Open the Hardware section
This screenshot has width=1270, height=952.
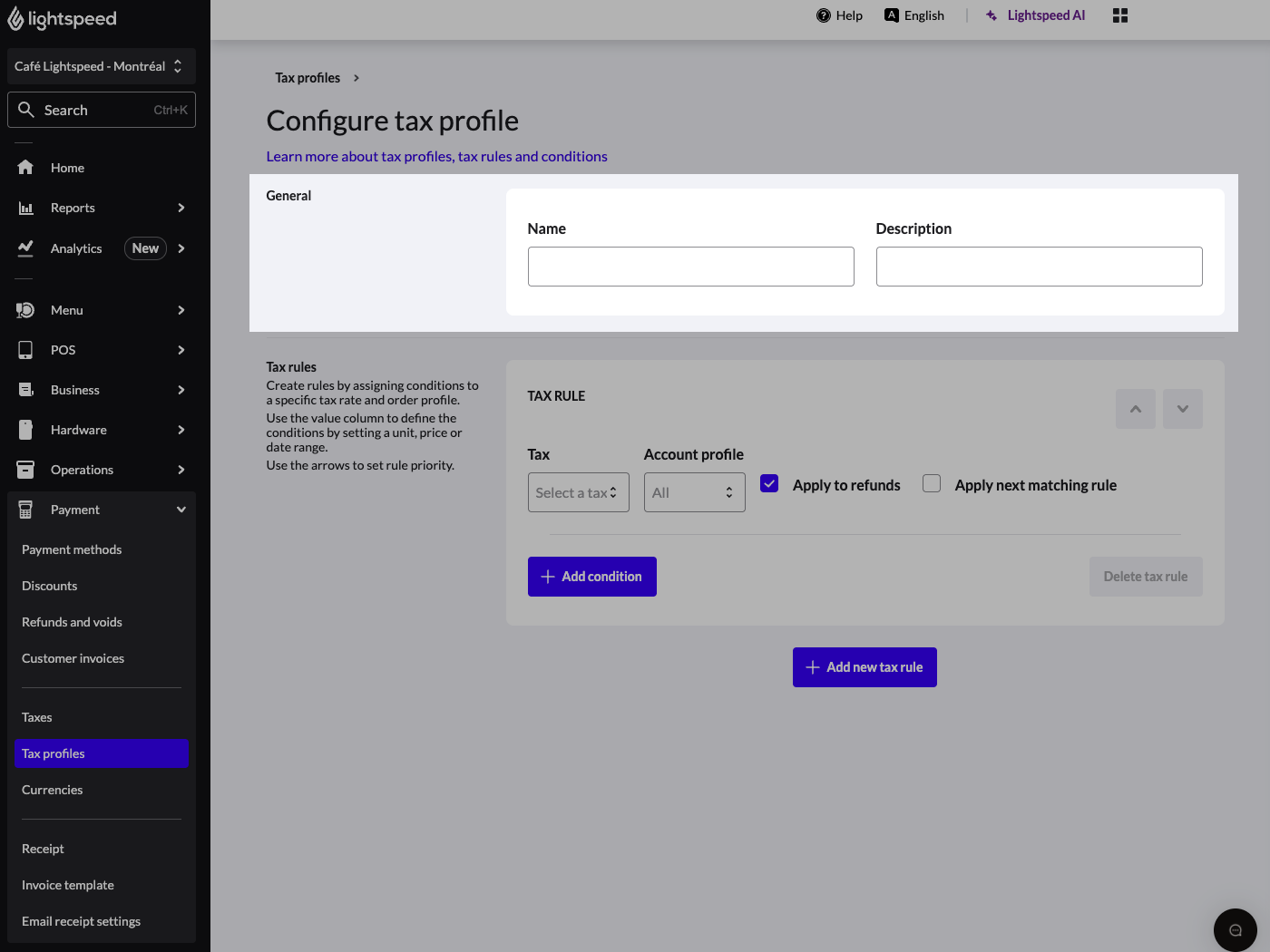(x=78, y=430)
